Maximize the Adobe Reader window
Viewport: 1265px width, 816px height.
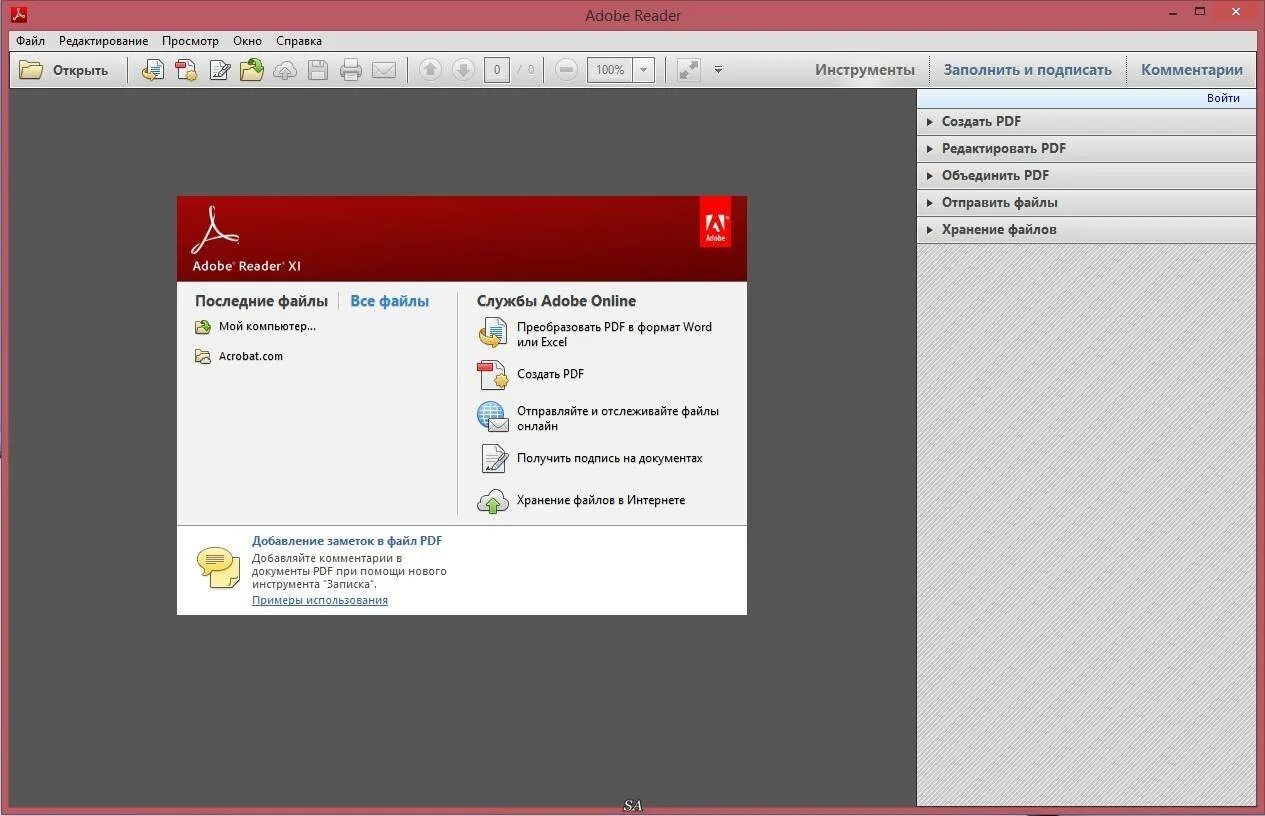[1200, 12]
